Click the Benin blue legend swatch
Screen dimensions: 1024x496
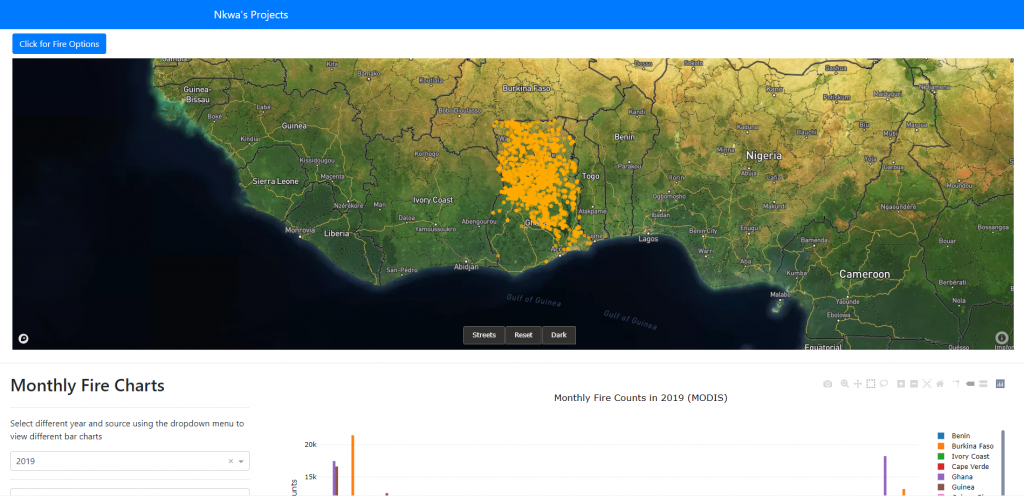941,435
